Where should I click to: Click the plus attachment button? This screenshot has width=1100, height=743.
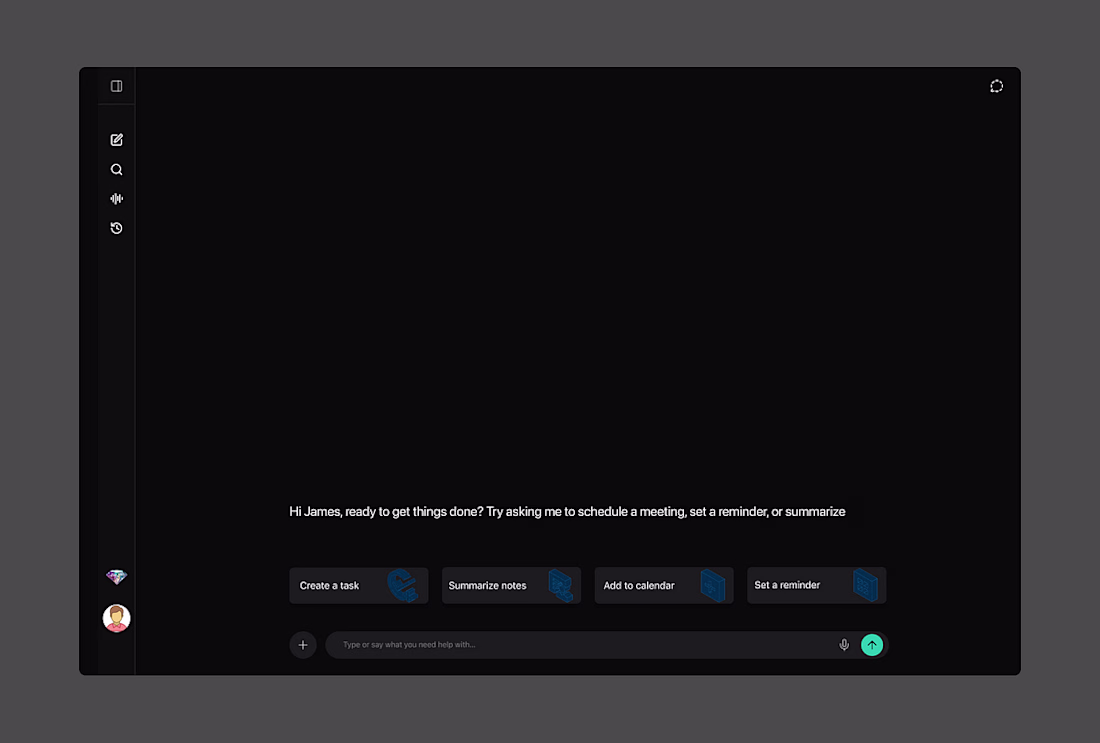click(x=303, y=645)
